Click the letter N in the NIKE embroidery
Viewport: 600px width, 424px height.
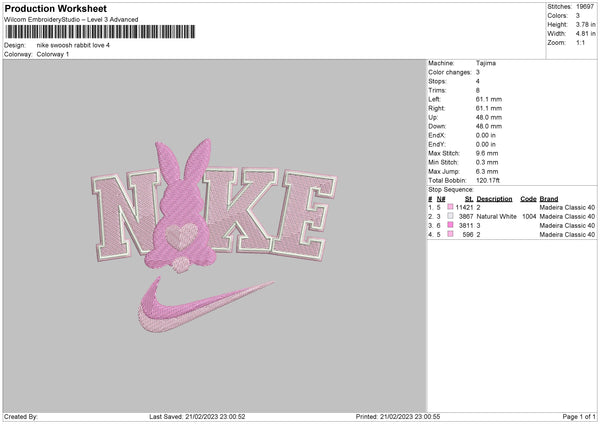(126, 216)
